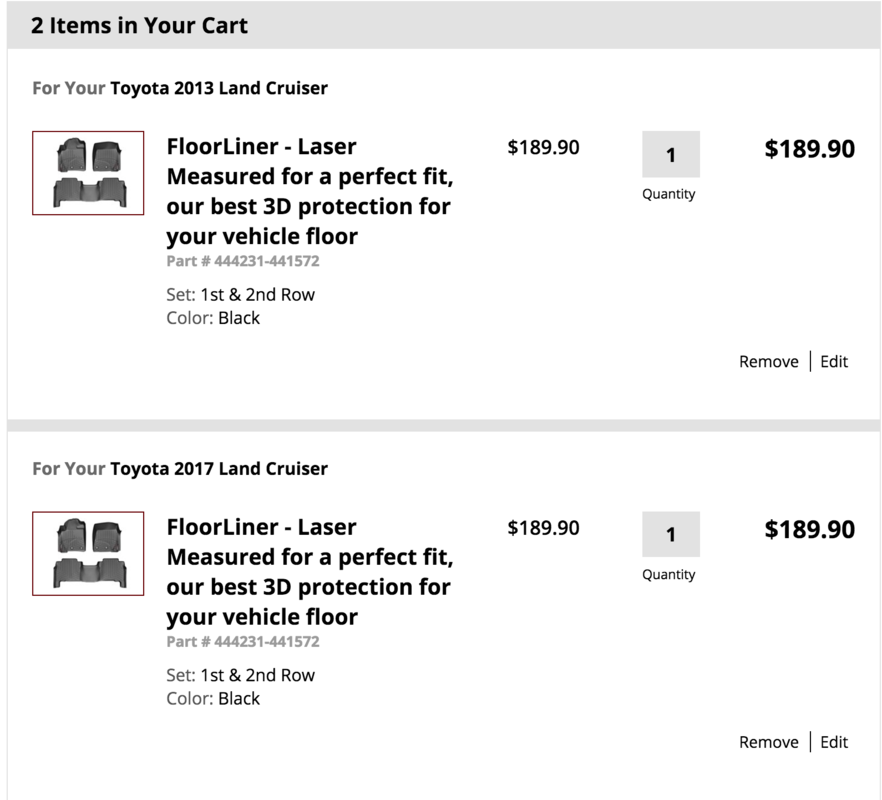Open the FloorLiner product title for 2017 Land Cruiser
The image size is (882, 800).
tap(308, 572)
